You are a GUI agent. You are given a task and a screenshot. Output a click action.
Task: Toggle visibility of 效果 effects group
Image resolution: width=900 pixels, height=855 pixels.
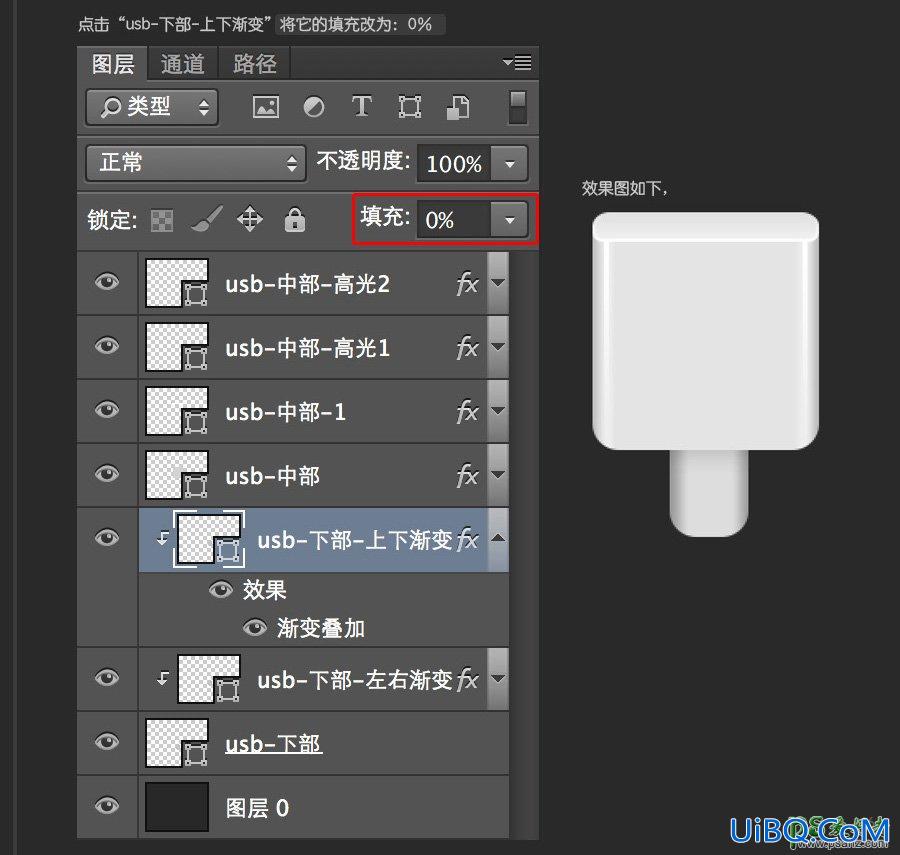220,590
